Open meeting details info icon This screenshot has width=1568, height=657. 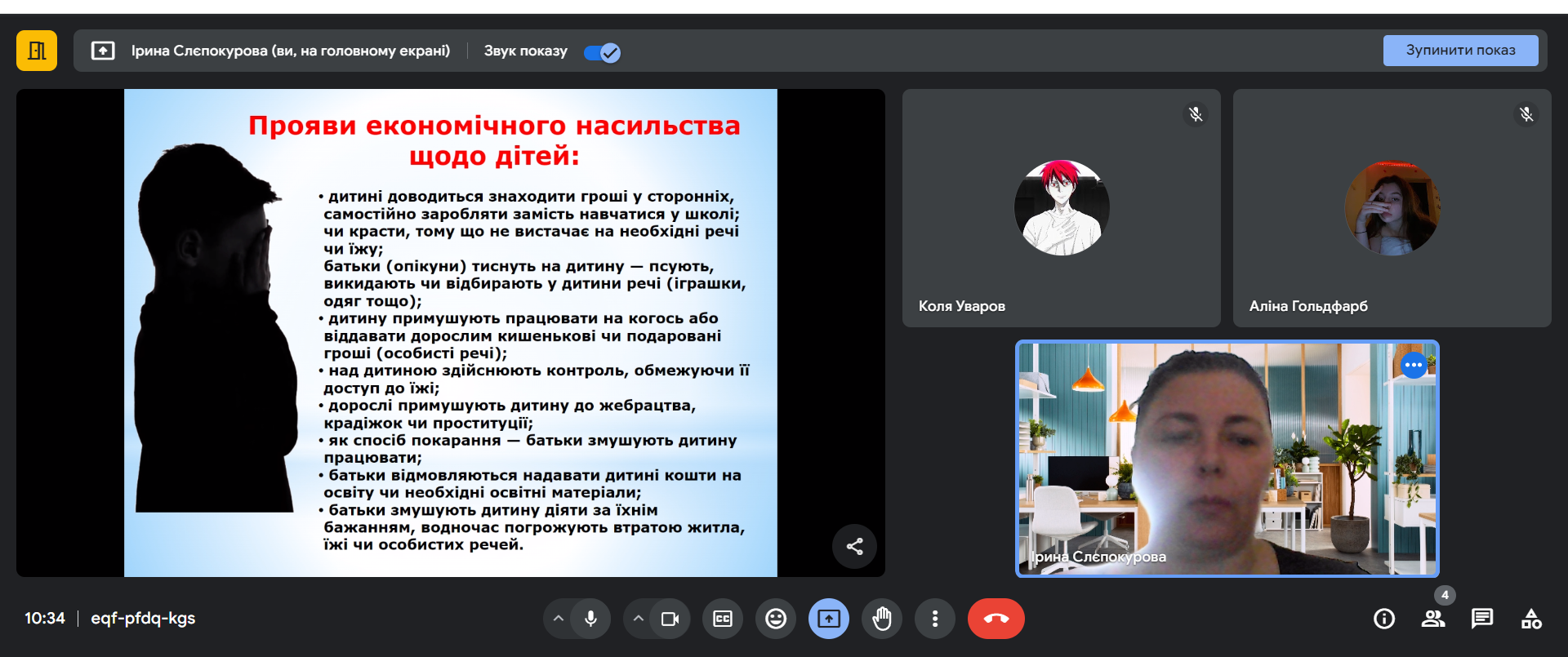(x=1384, y=619)
